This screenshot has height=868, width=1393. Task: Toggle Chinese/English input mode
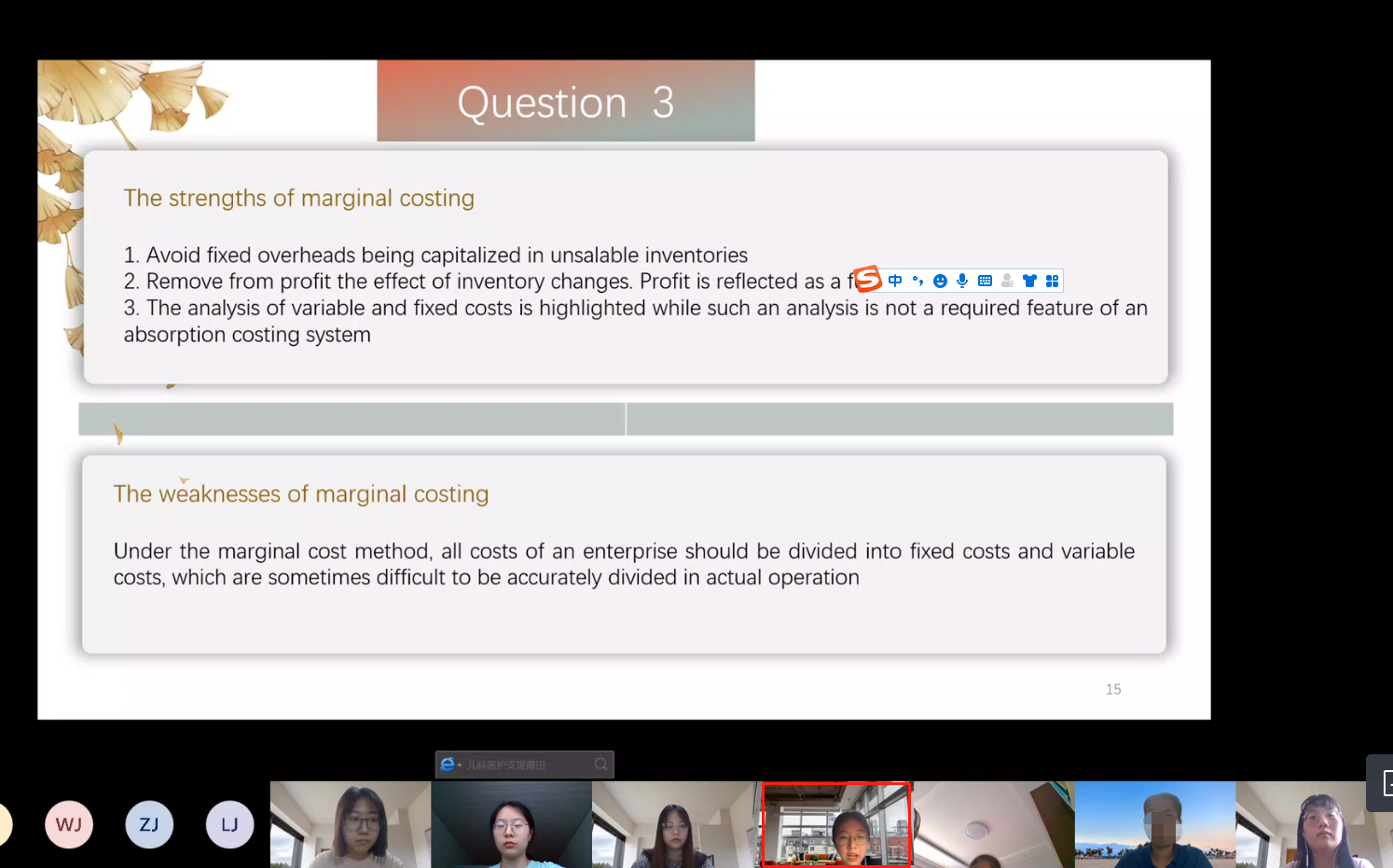tap(895, 281)
